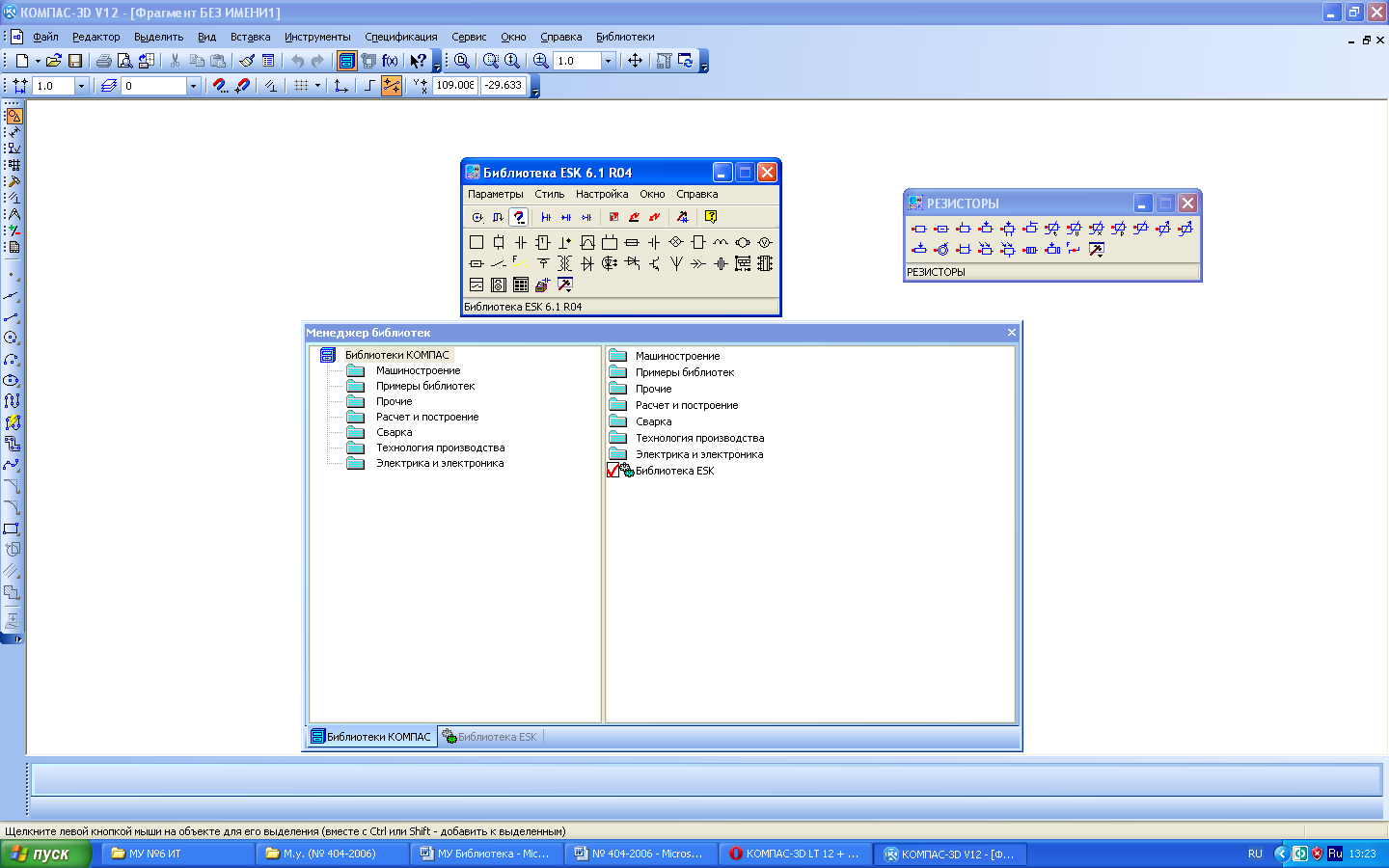The image size is (1389, 868).
Task: Click the пуск Start button
Action: 45,854
